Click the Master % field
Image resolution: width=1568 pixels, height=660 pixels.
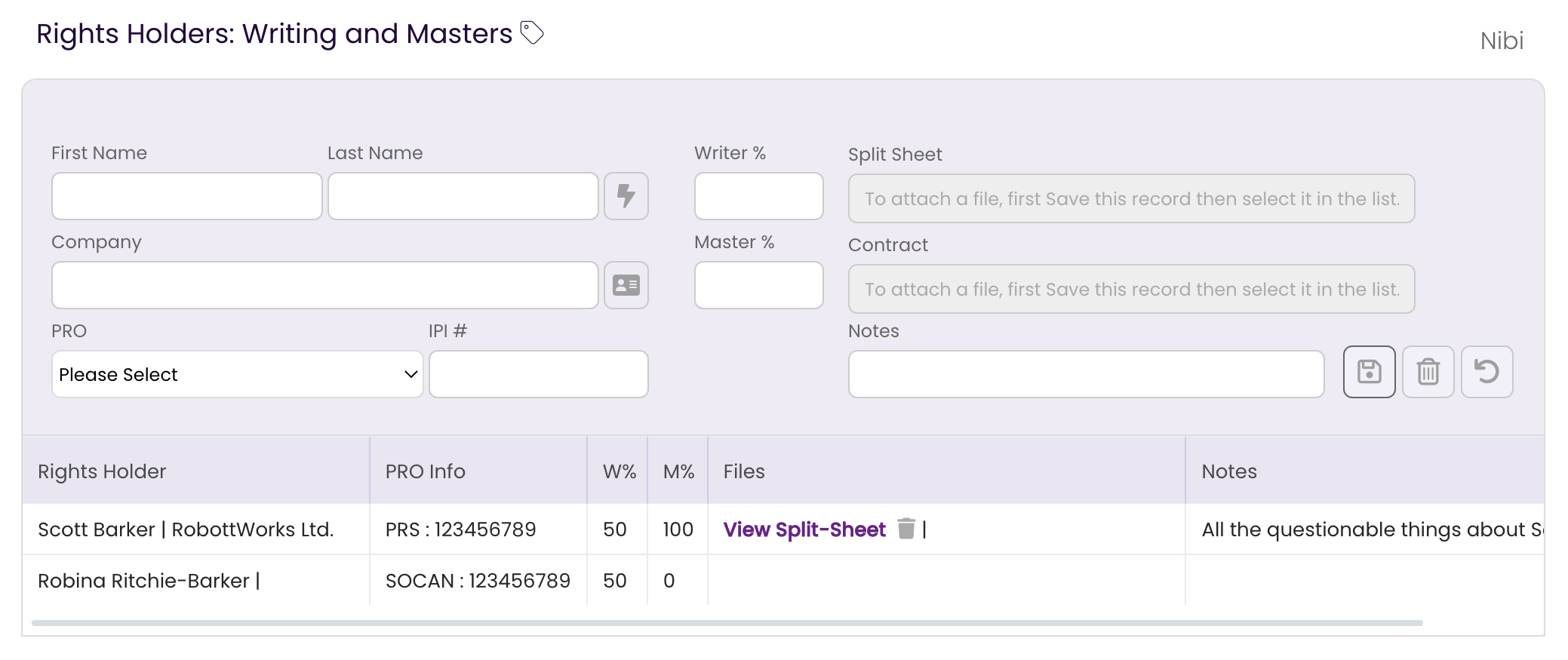click(x=759, y=285)
